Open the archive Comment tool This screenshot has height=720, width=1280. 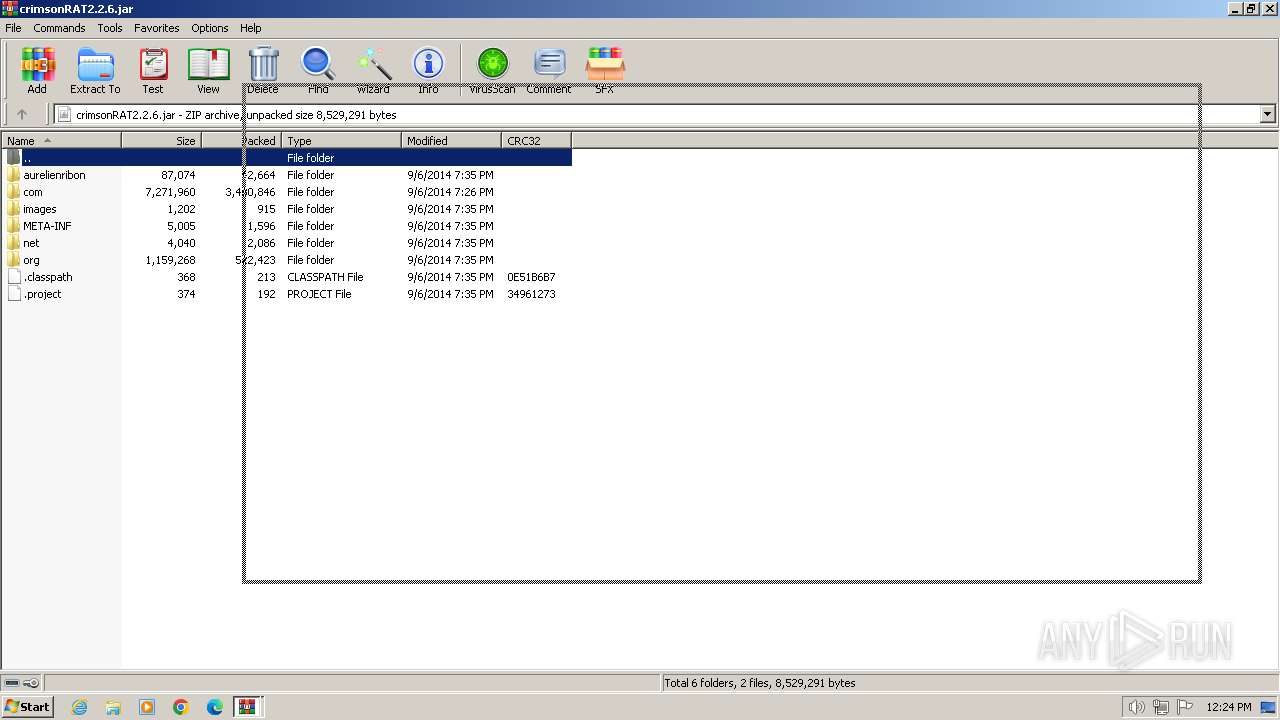tap(549, 69)
